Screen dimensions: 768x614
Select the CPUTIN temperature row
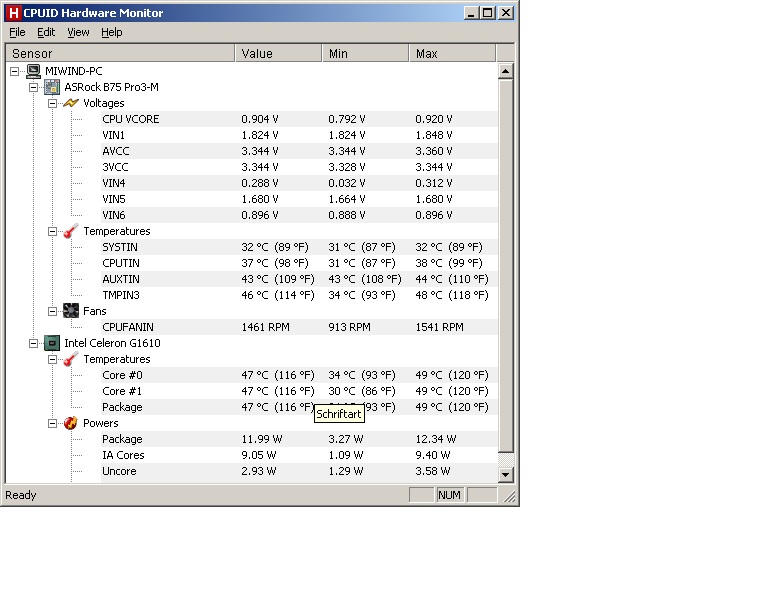pyautogui.click(x=299, y=263)
